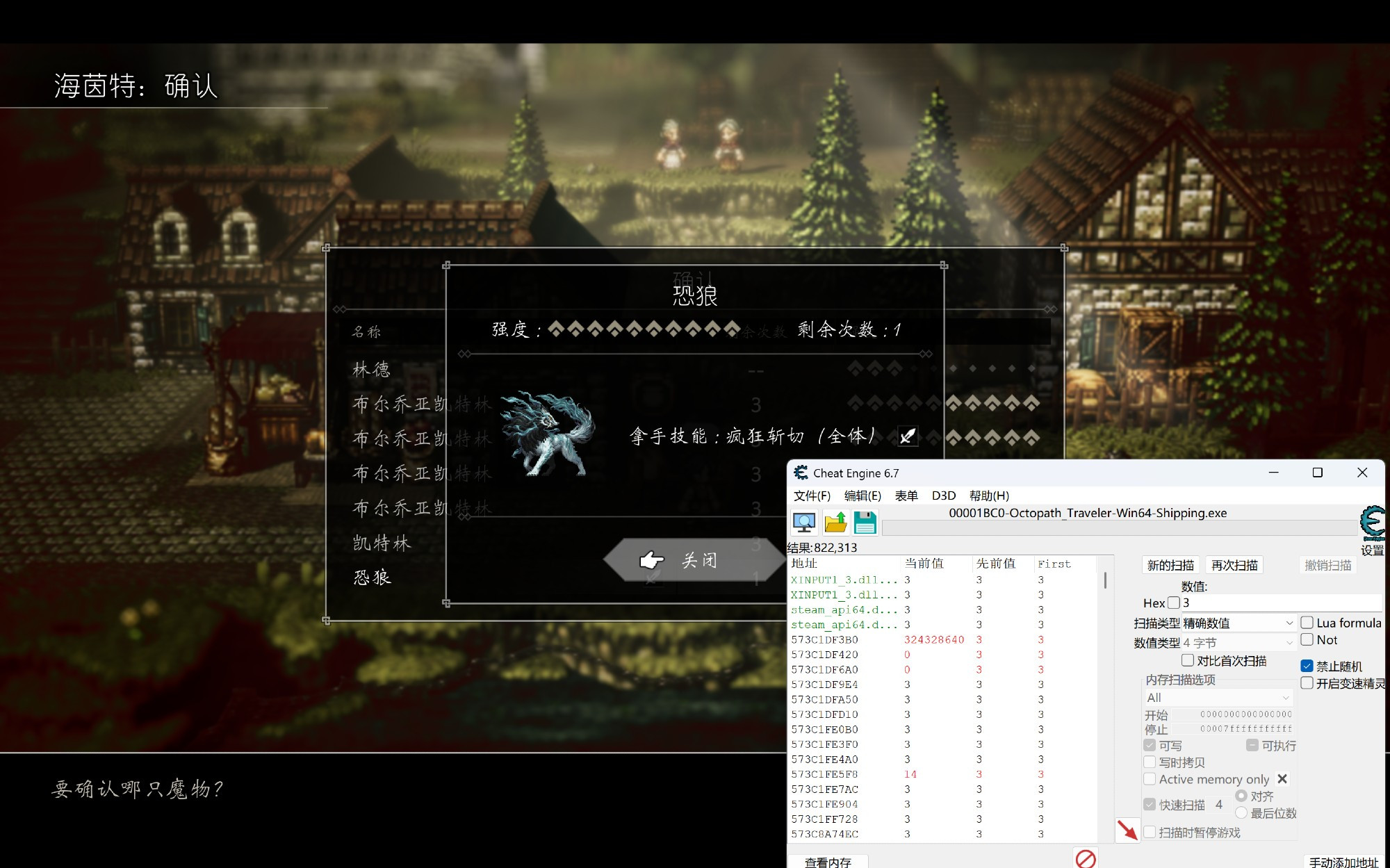Viewport: 1390px width, 868px height.
Task: Click the 新的扫描 button
Action: coord(1170,565)
